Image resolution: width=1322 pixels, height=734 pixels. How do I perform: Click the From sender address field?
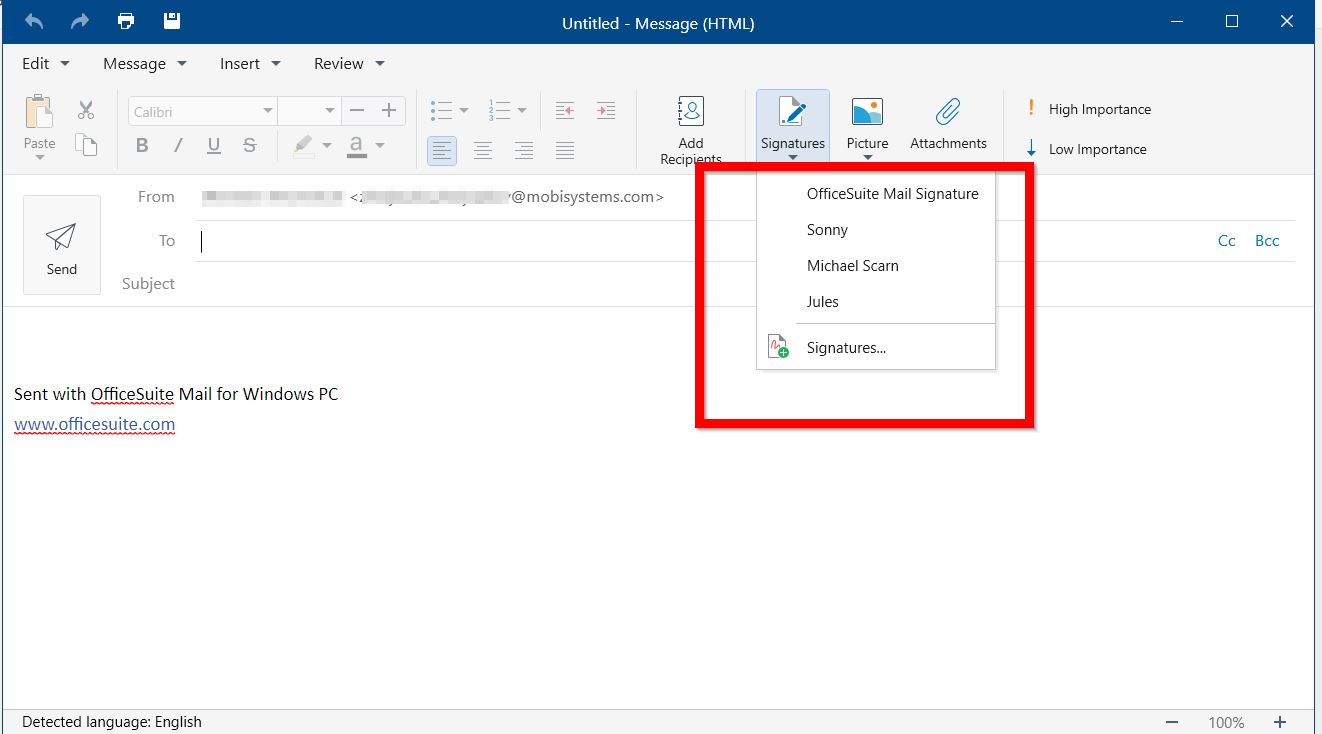pyautogui.click(x=432, y=197)
